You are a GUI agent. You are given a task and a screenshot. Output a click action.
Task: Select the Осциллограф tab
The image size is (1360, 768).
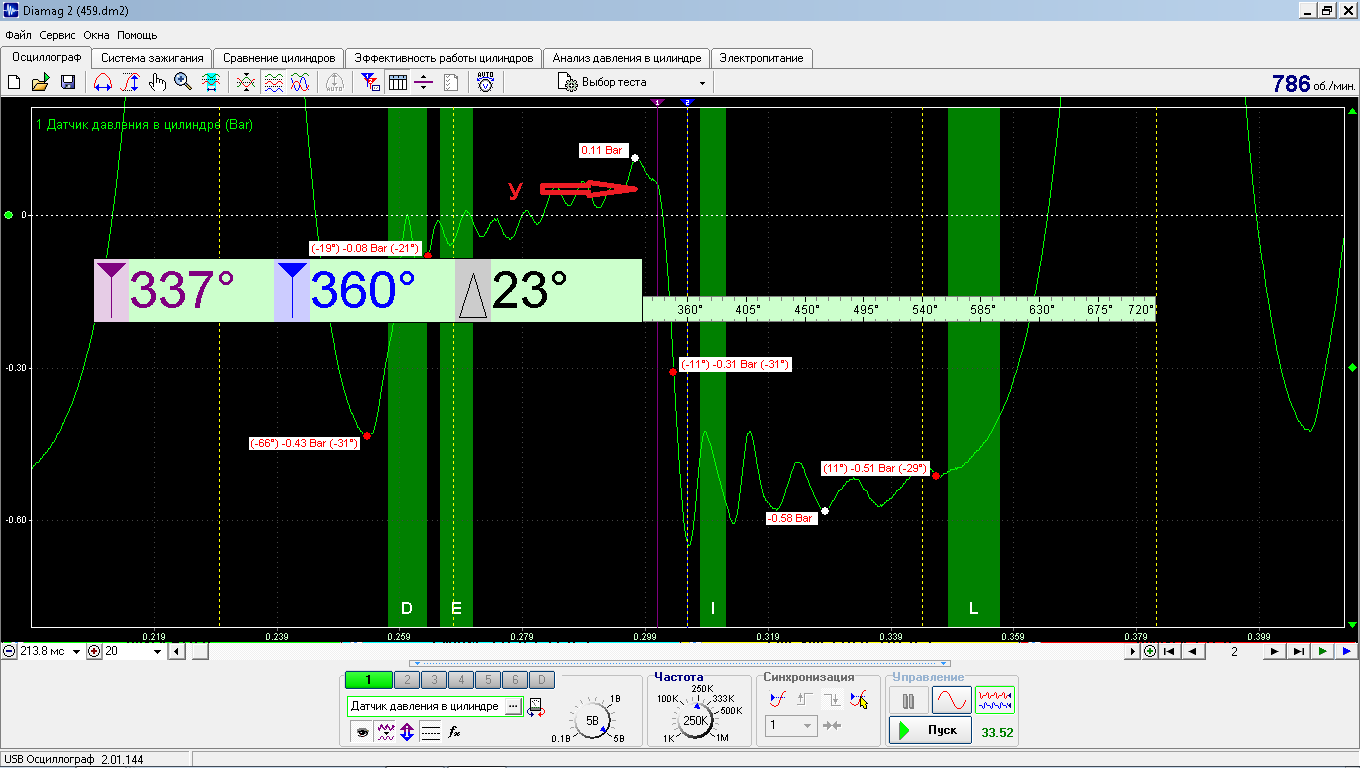[45, 57]
